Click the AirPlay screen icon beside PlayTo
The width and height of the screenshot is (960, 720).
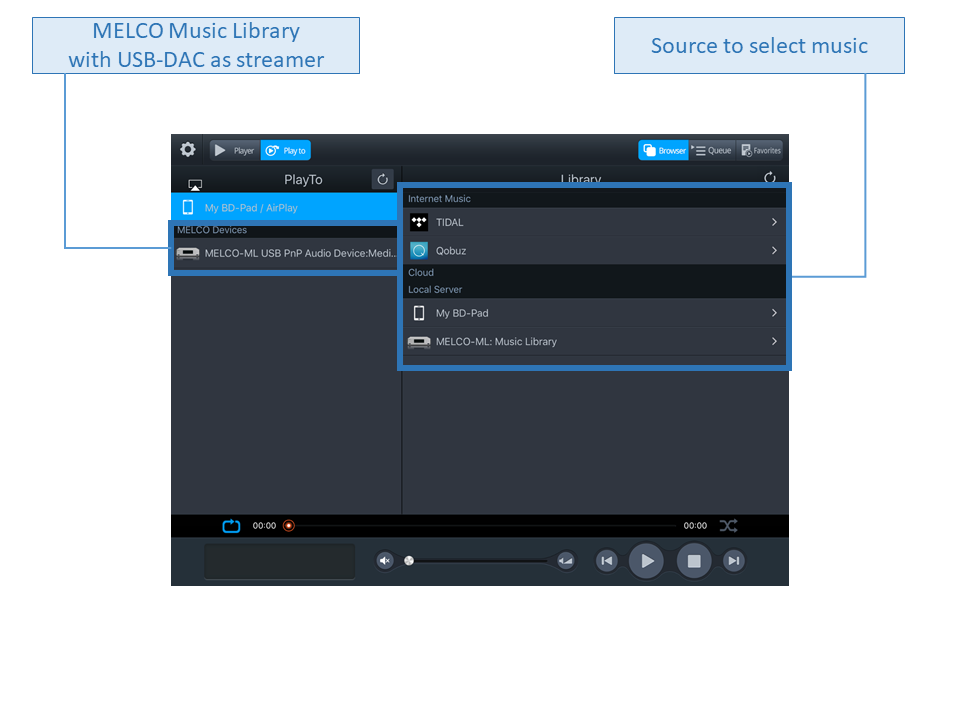[195, 184]
